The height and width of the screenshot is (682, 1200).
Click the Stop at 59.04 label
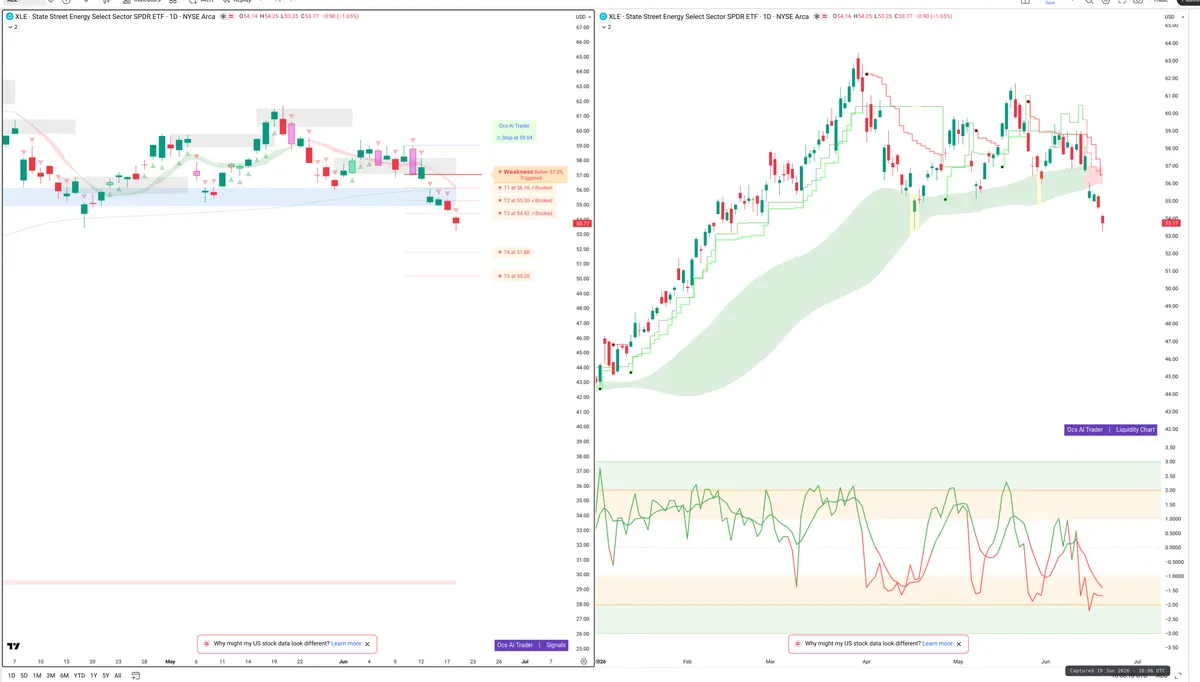(515, 137)
